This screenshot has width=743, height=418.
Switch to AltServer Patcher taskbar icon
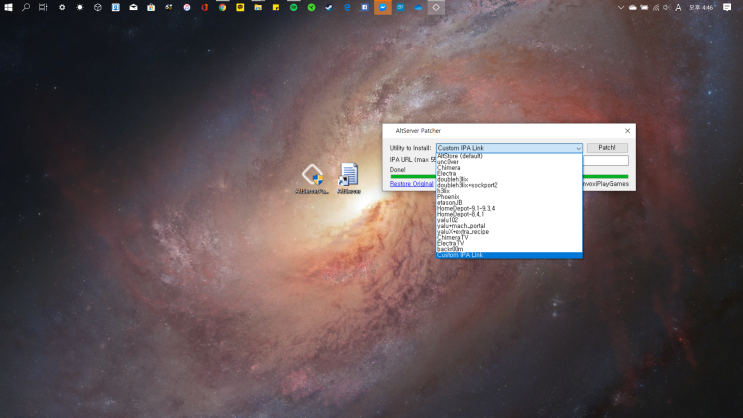(x=436, y=7)
